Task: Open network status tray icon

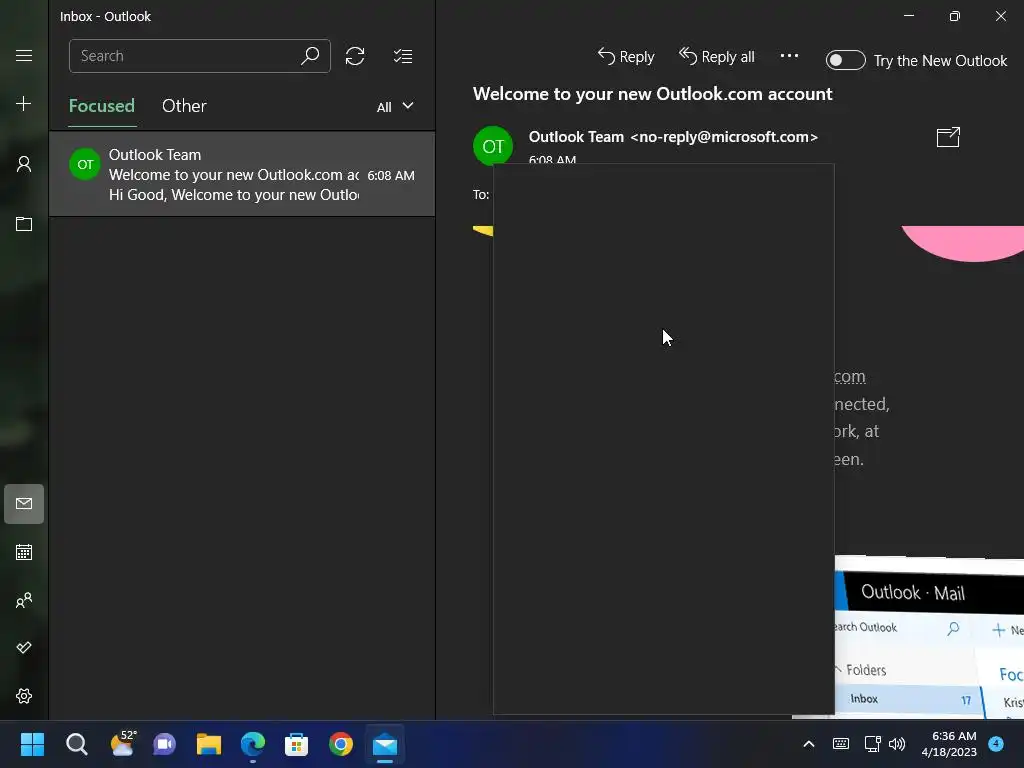Action: 872,744
